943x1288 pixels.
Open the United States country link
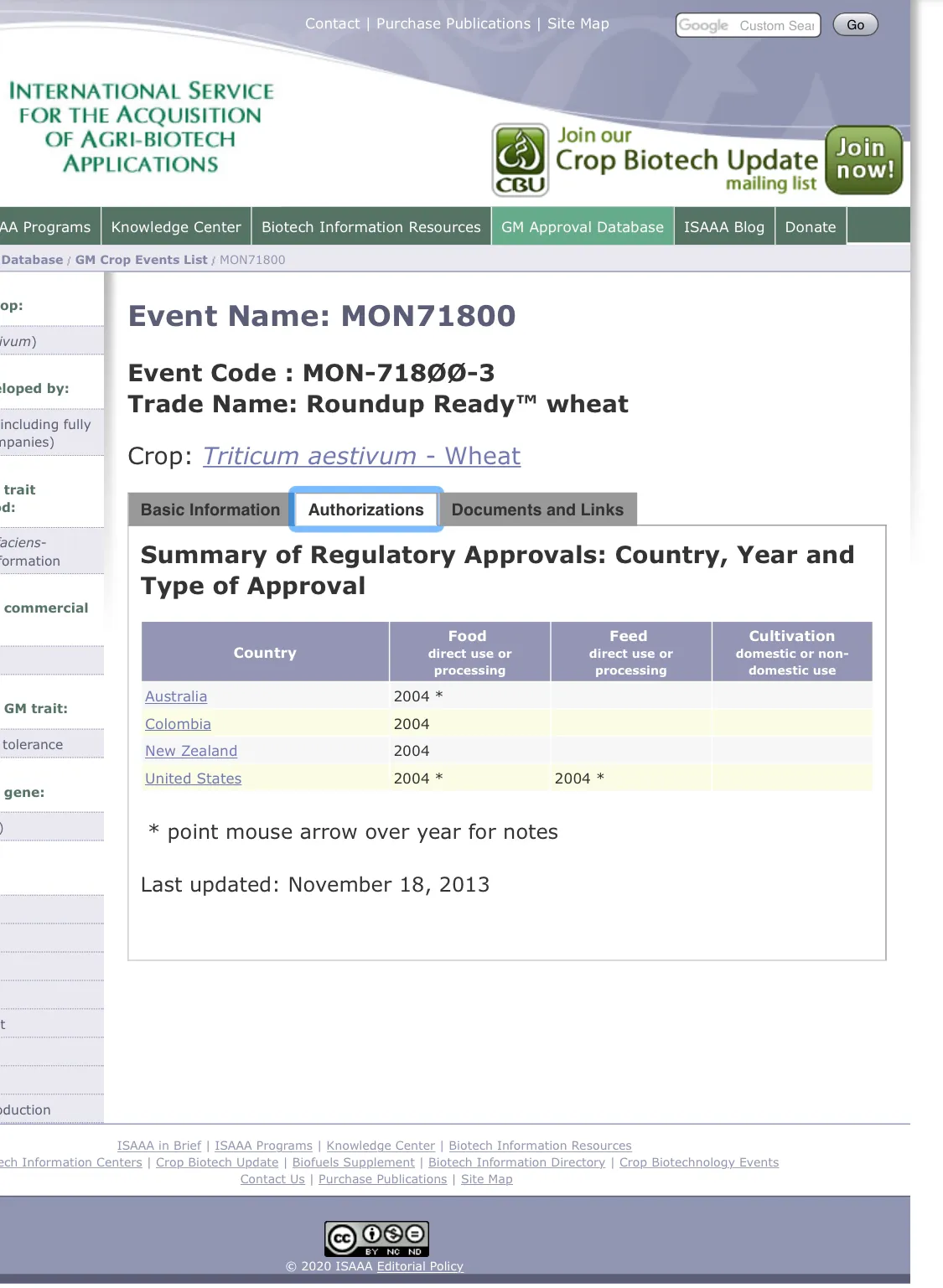[x=193, y=778]
